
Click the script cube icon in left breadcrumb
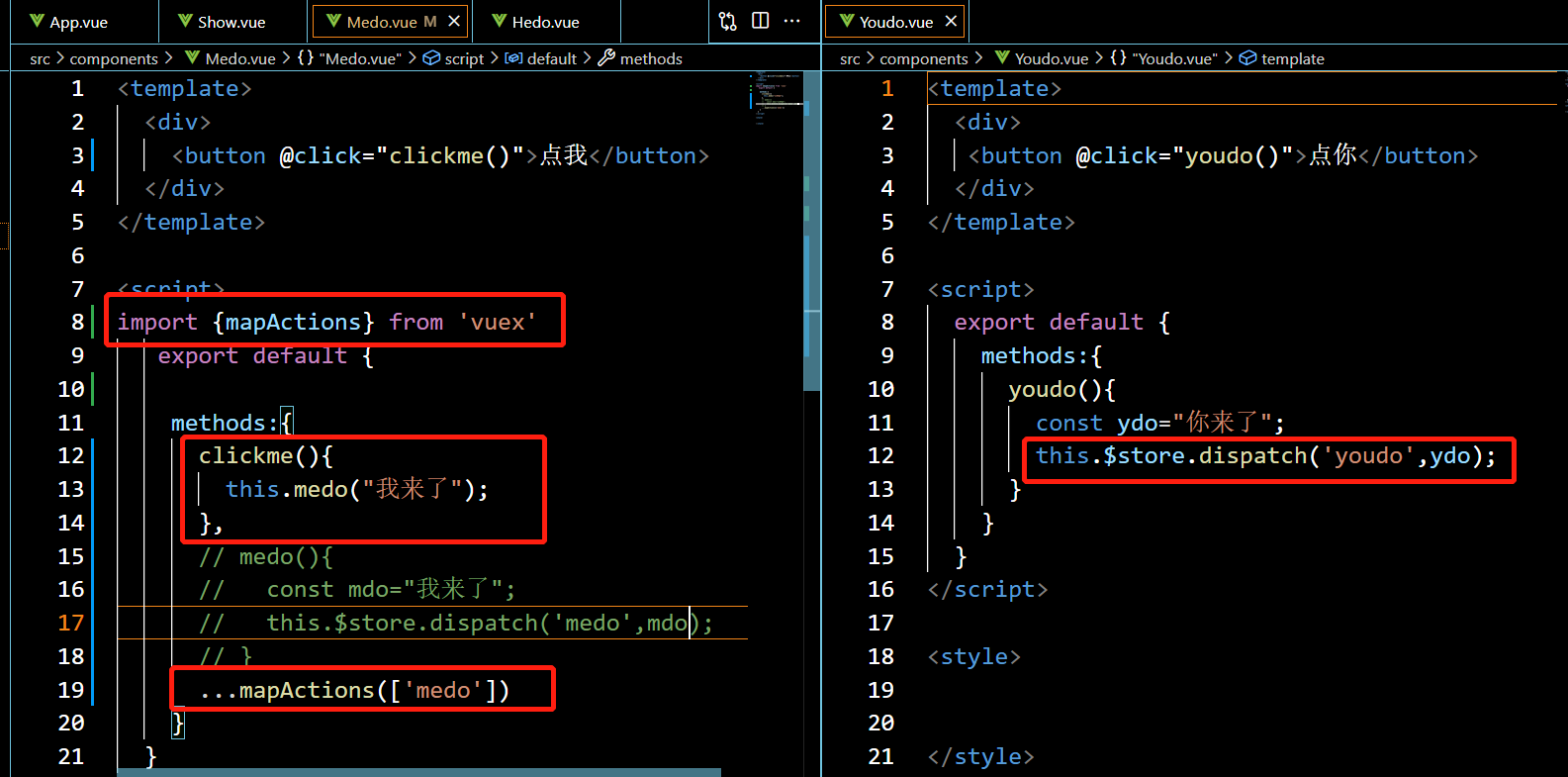point(431,58)
